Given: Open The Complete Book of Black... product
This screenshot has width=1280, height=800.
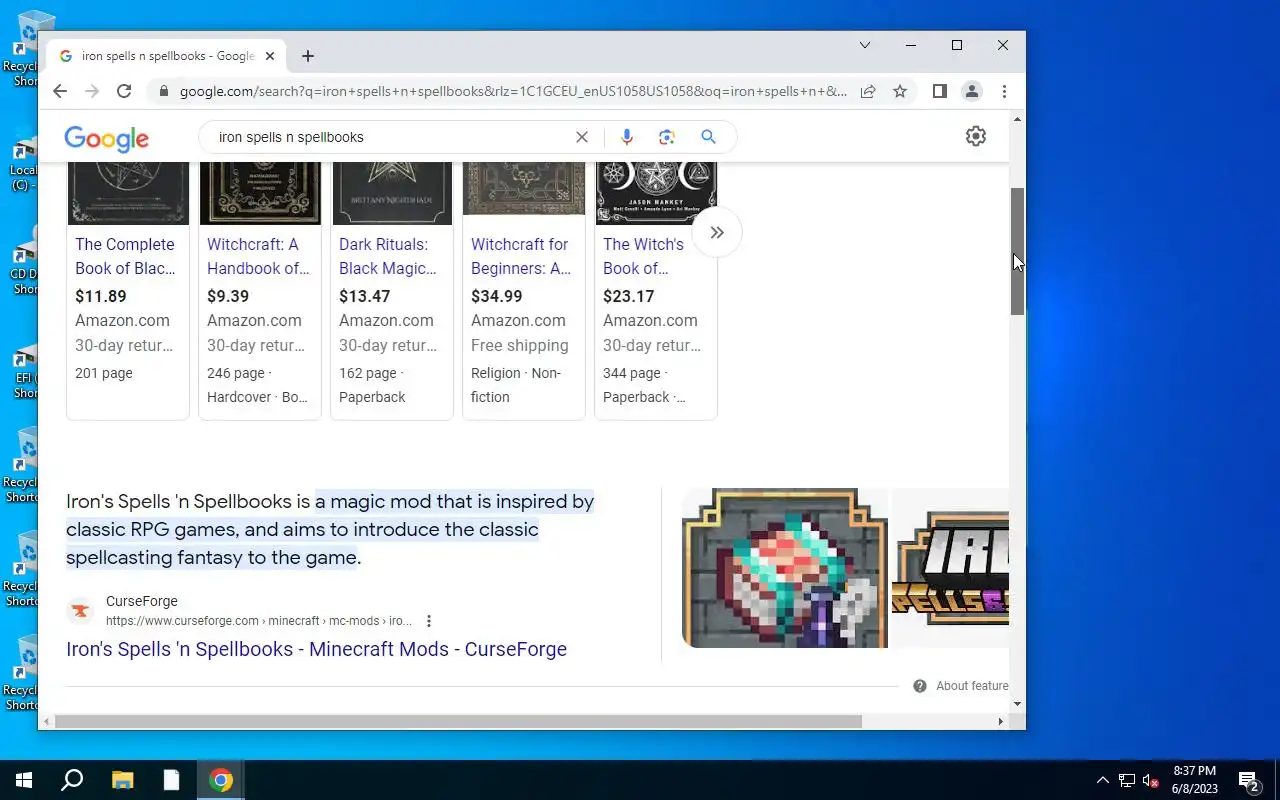Looking at the screenshot, I should point(125,256).
